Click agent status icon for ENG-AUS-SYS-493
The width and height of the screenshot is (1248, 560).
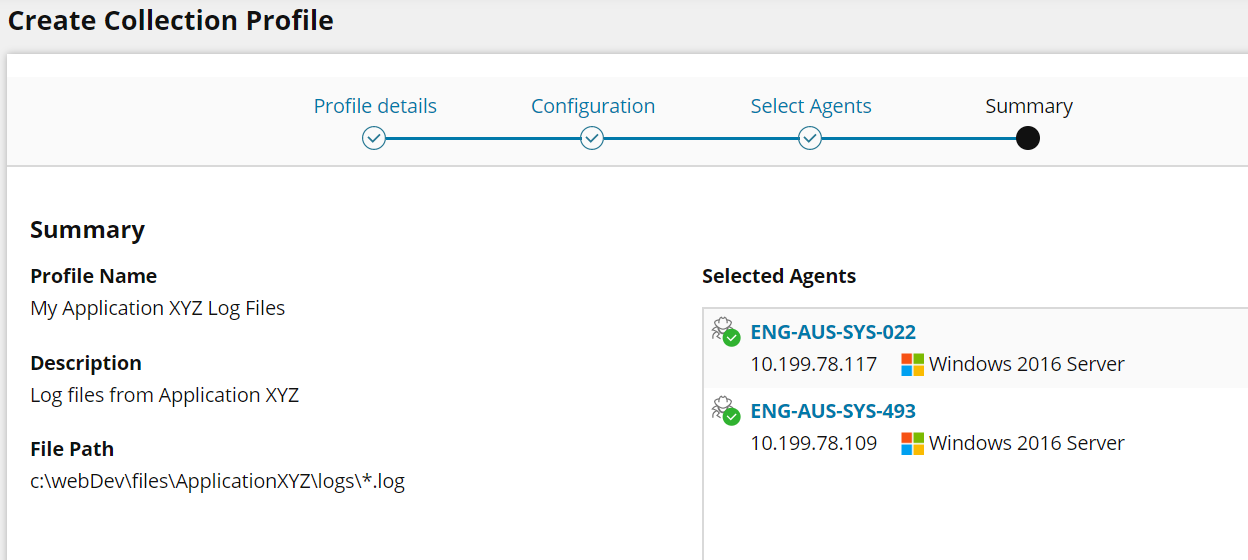[x=725, y=410]
